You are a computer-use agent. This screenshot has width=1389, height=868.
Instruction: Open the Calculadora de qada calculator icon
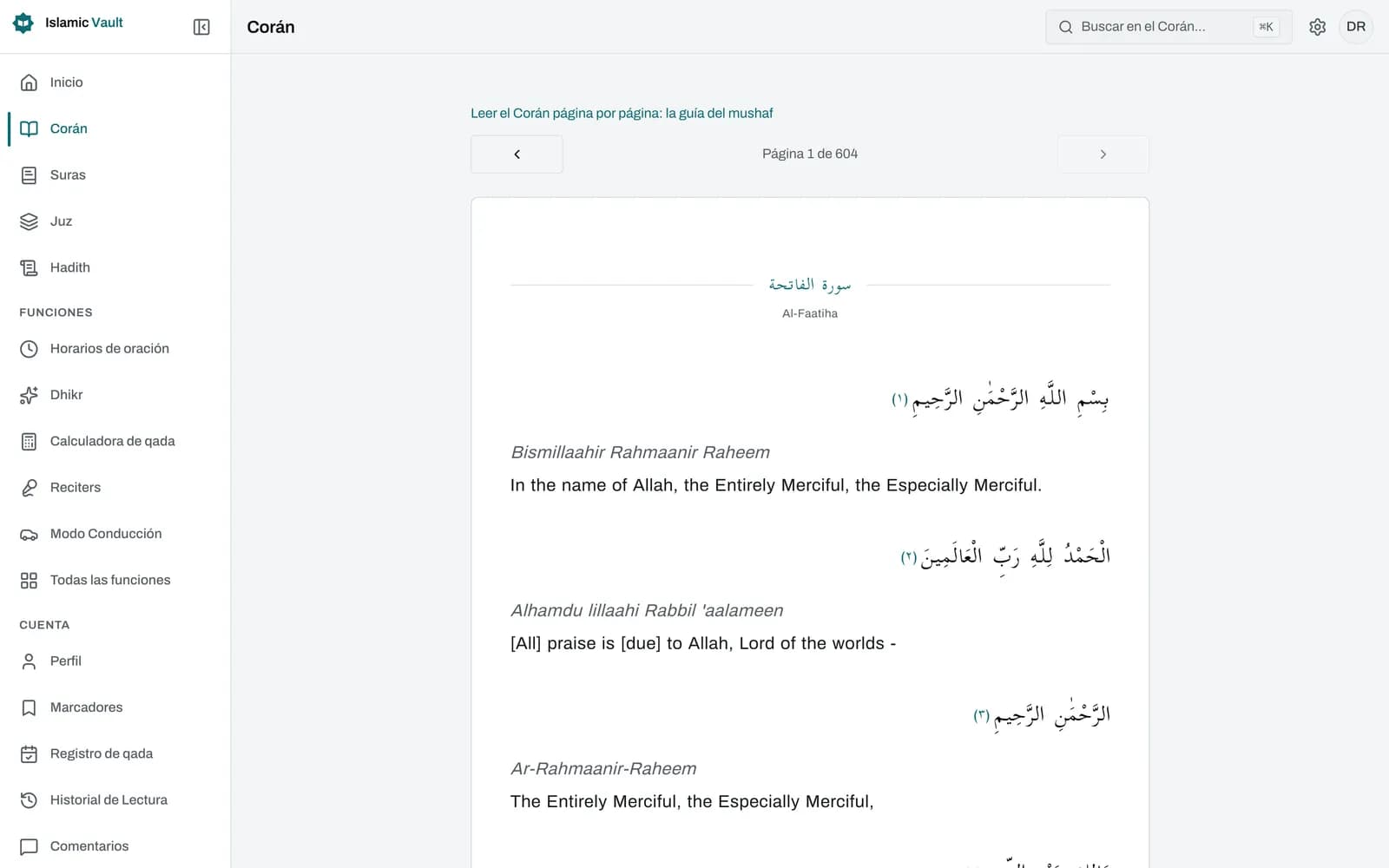click(29, 441)
